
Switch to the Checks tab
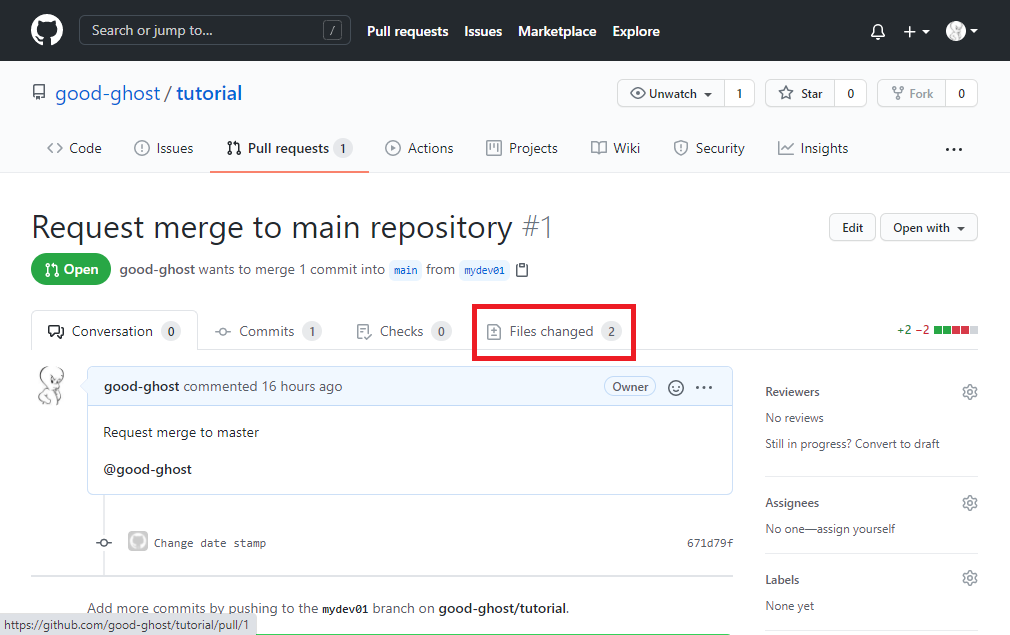(402, 330)
